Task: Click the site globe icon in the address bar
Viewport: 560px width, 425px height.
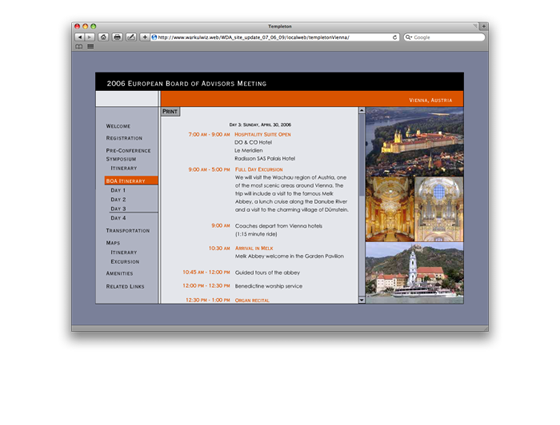Action: click(154, 37)
